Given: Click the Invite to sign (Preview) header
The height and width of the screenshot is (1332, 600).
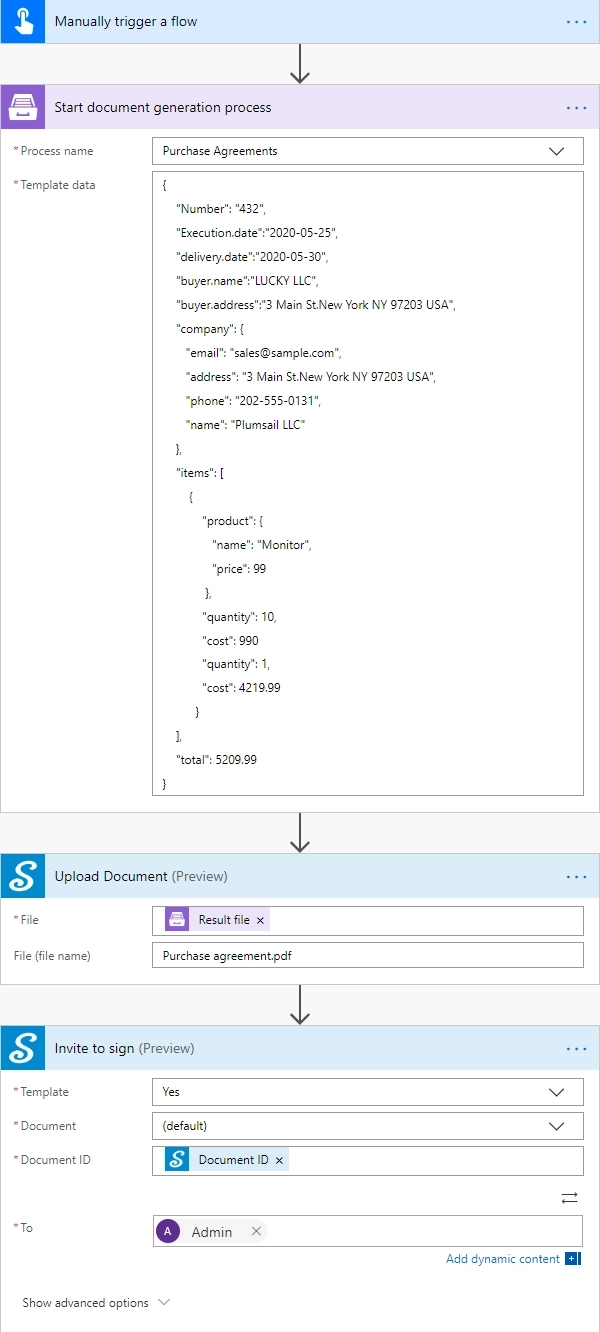Looking at the screenshot, I should coord(300,1048).
